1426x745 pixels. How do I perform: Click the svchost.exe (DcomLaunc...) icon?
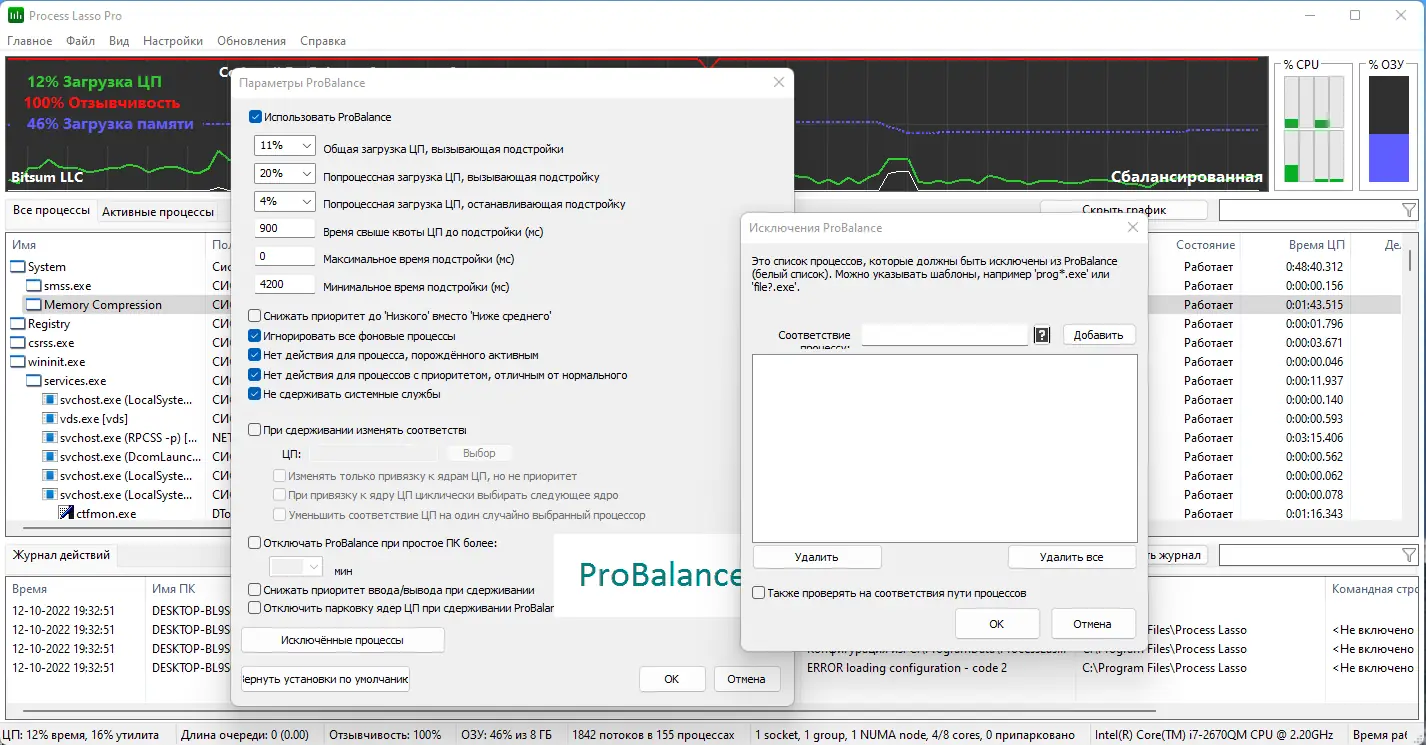click(x=50, y=457)
